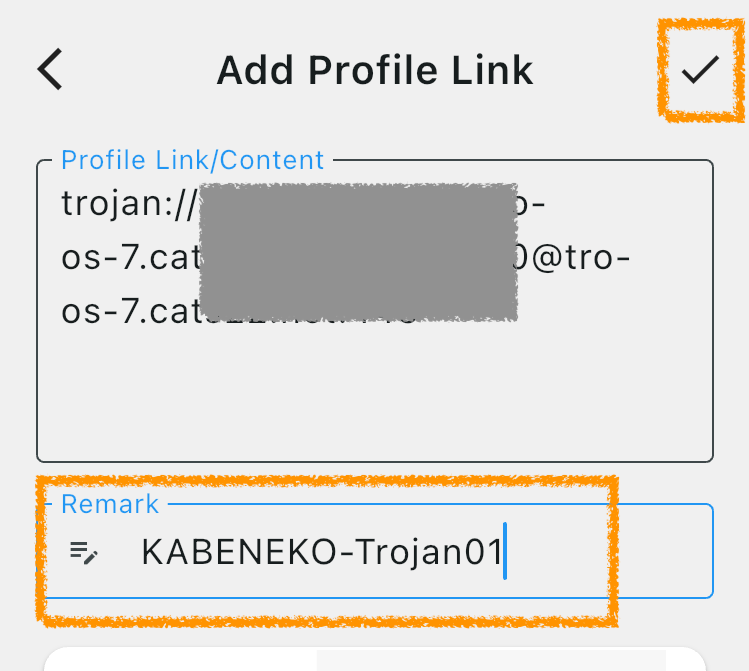
Task: Place cursor at @tro- in link text
Action: coord(581,258)
